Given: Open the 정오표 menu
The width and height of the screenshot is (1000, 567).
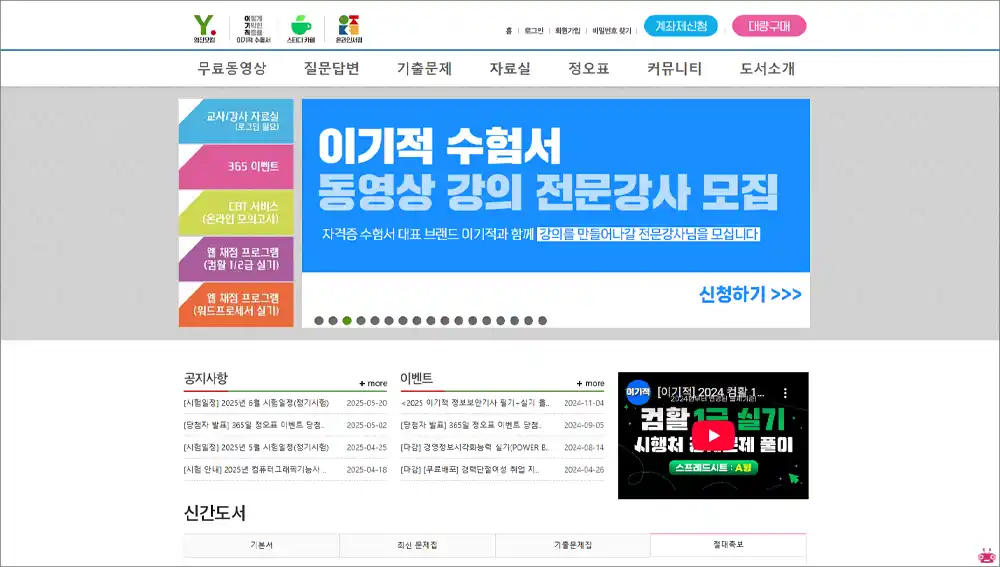Looking at the screenshot, I should pos(589,68).
